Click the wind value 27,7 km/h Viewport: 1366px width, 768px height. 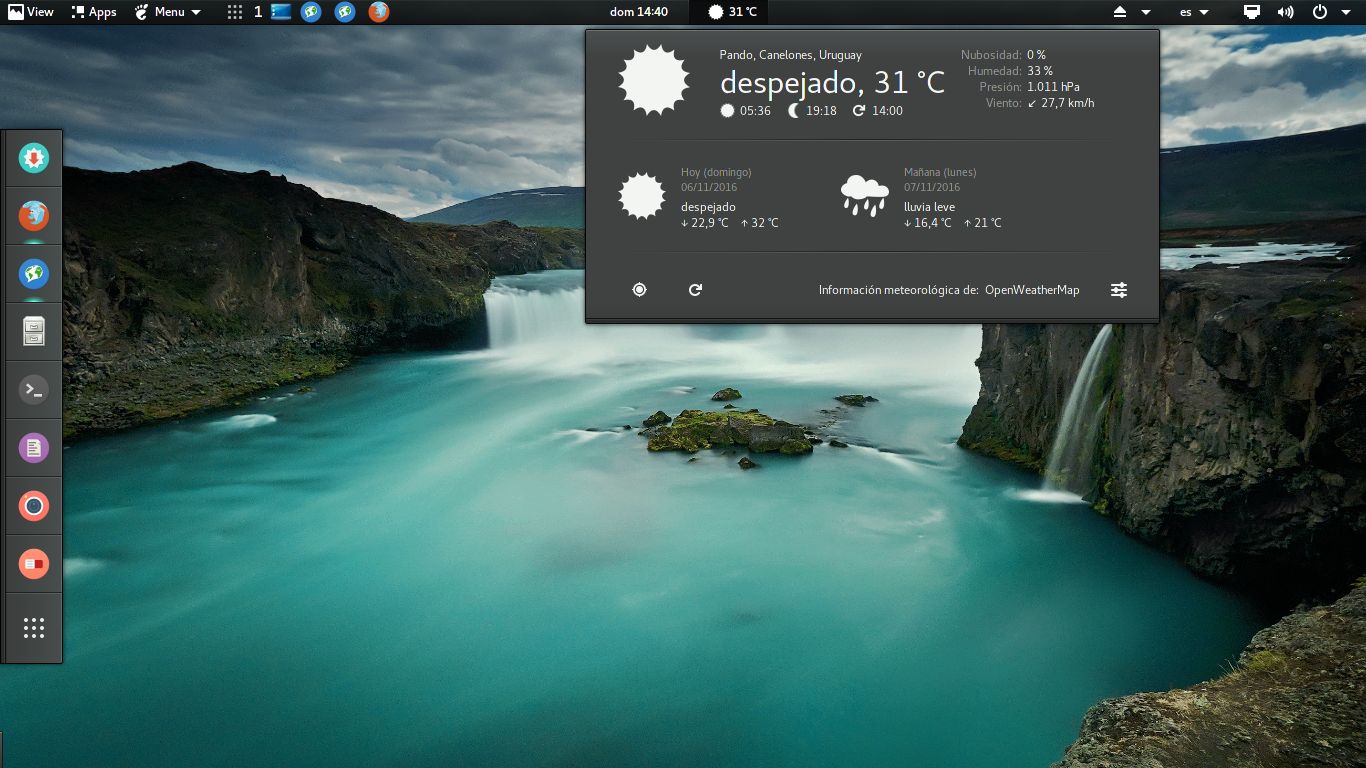[x=1068, y=103]
